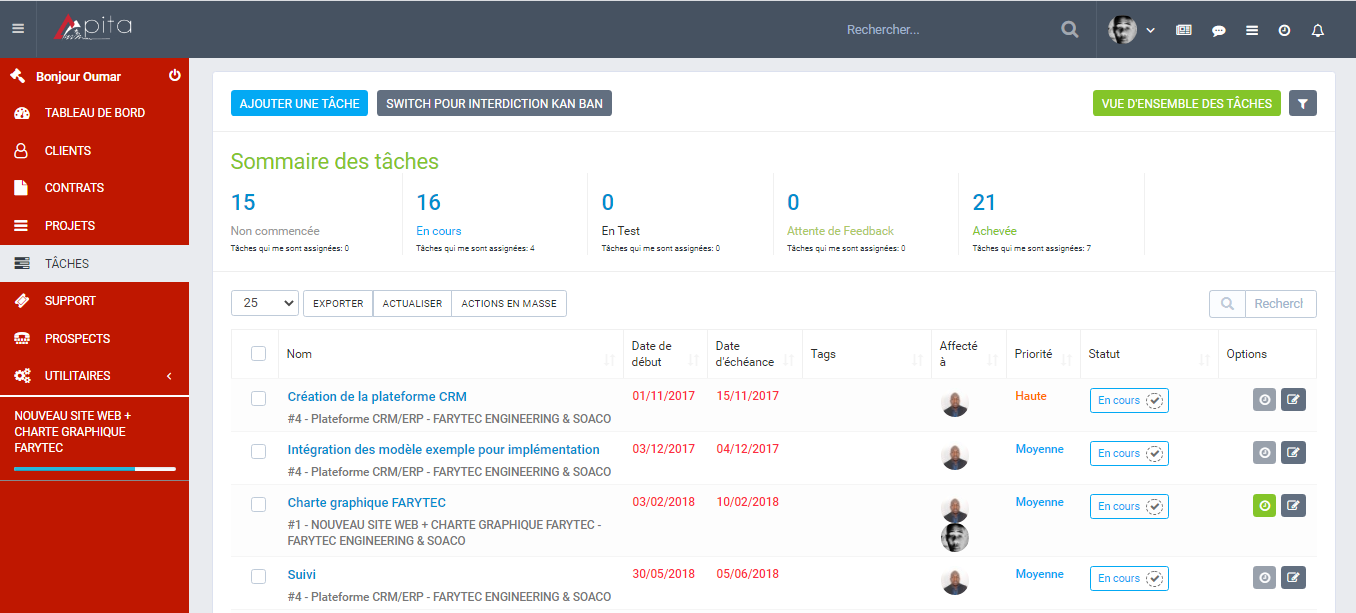Viewport: 1356px width, 613px height.
Task: Toggle the hamburger sidebar menu
Action: (x=17, y=29)
